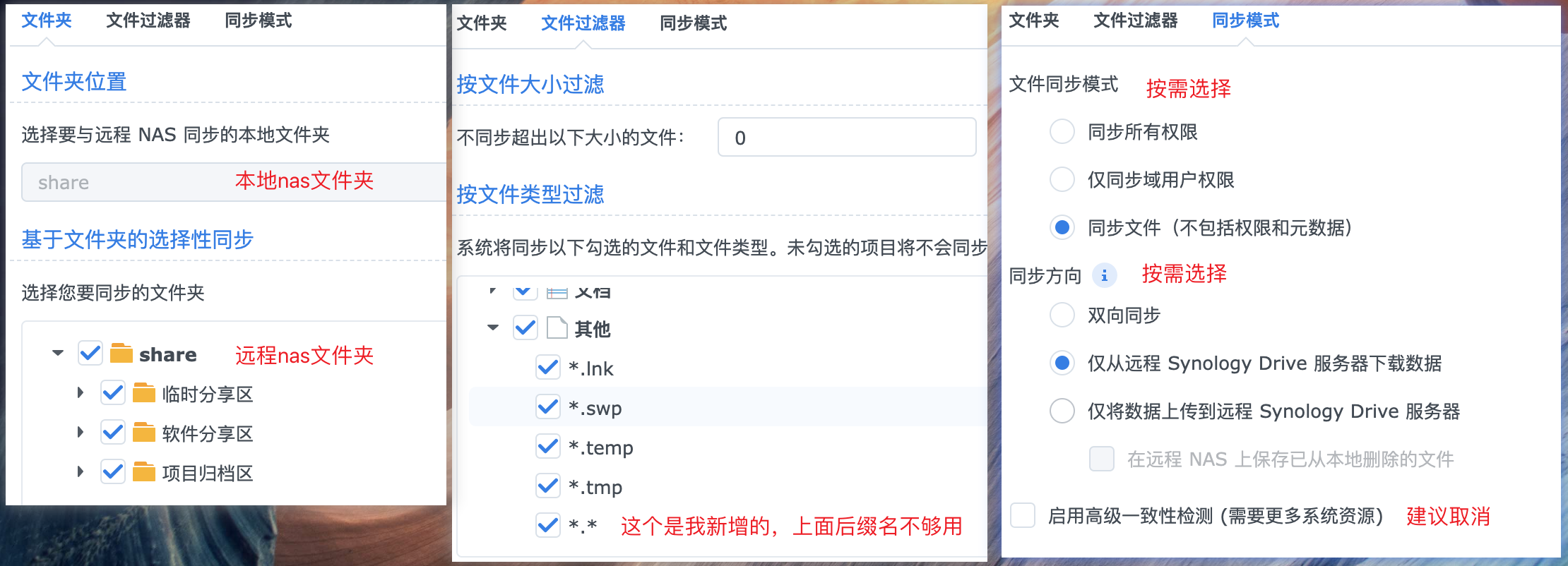Image resolution: width=1568 pixels, height=566 pixels.
Task: Click the 临时分享区 folder icon
Action: pos(145,393)
